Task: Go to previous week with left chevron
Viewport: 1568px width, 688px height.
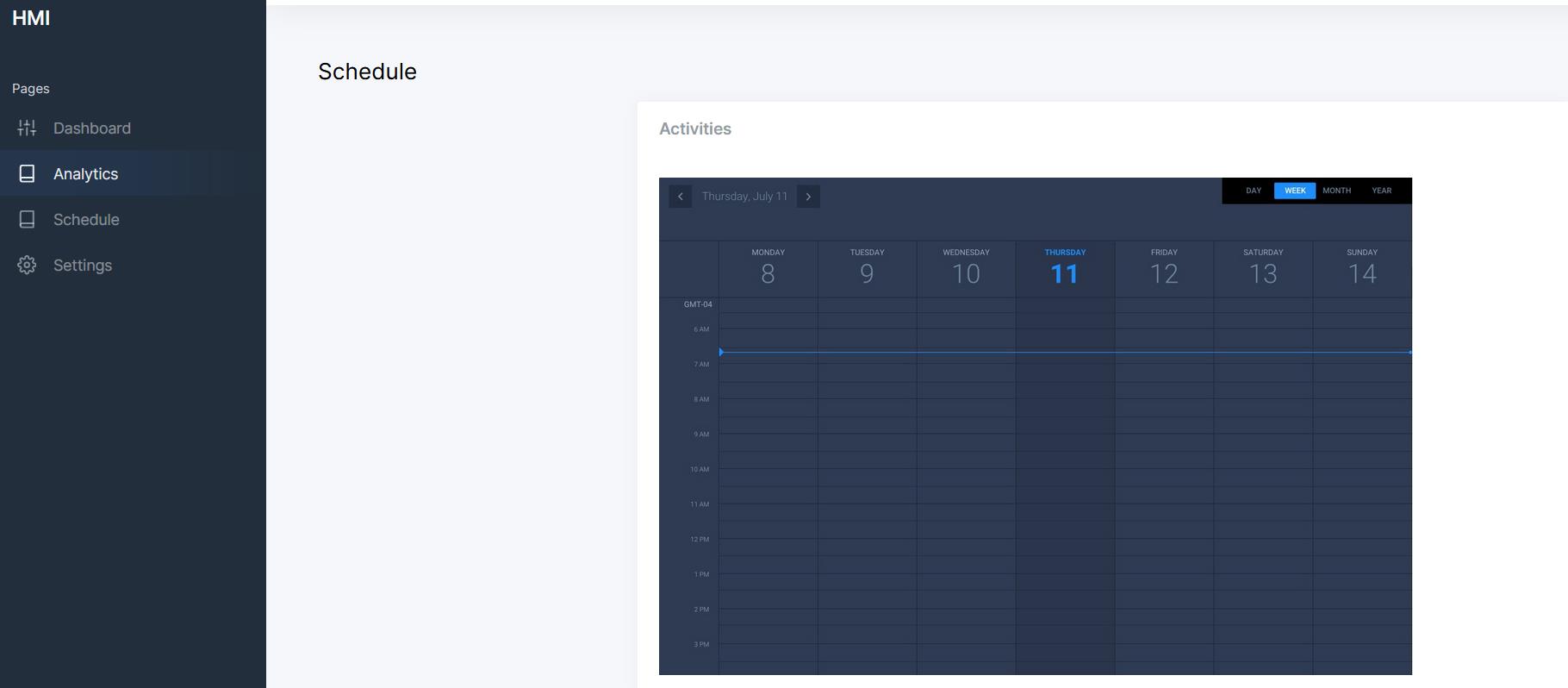Action: click(680, 197)
